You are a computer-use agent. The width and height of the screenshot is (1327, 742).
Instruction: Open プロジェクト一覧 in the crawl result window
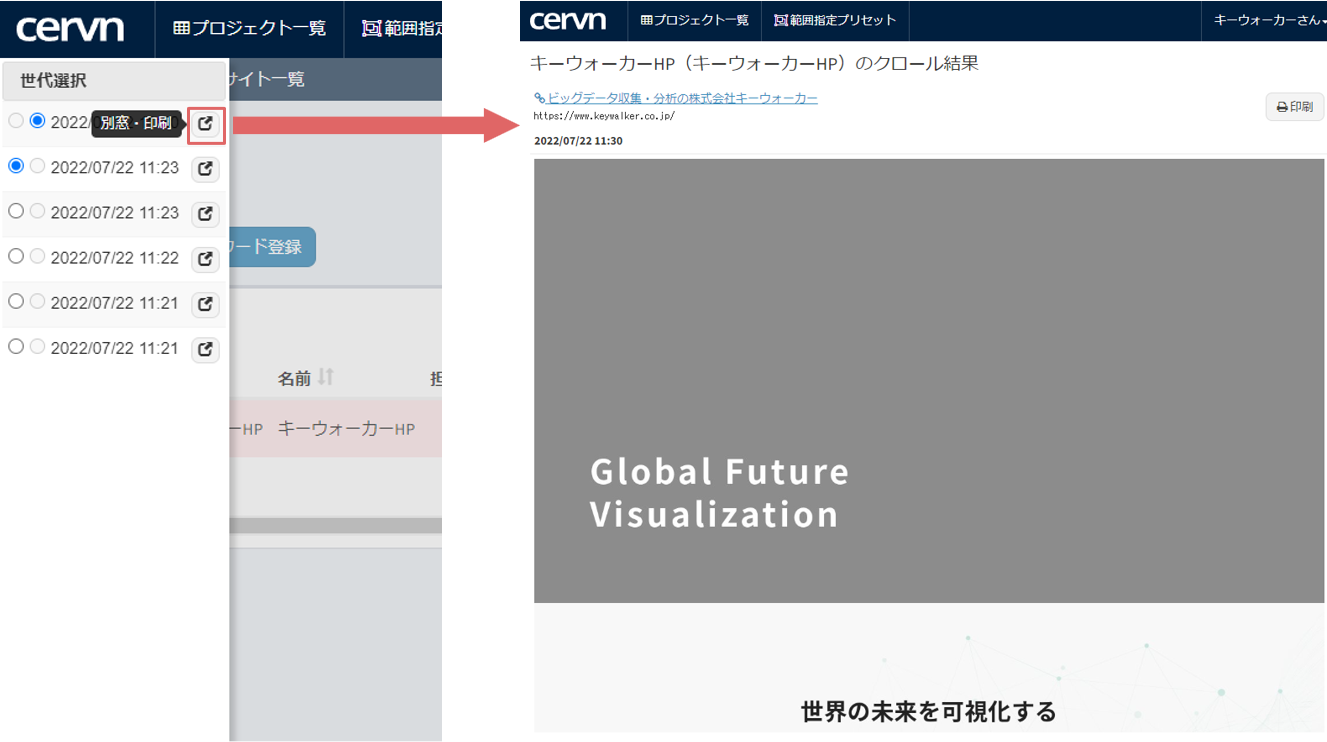[695, 20]
